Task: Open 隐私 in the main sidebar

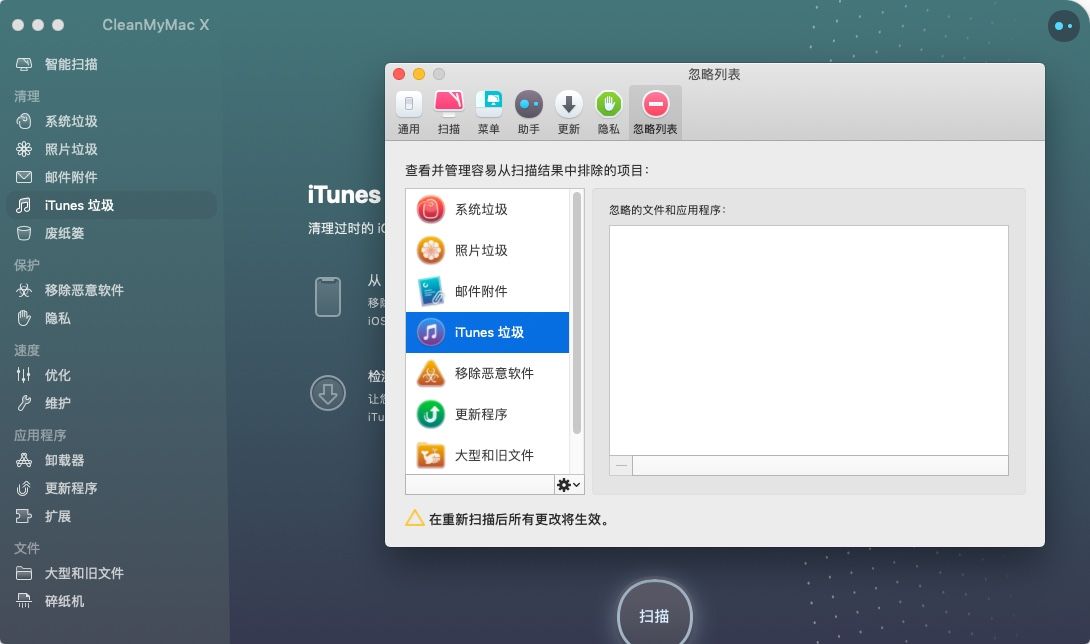Action: [111, 319]
